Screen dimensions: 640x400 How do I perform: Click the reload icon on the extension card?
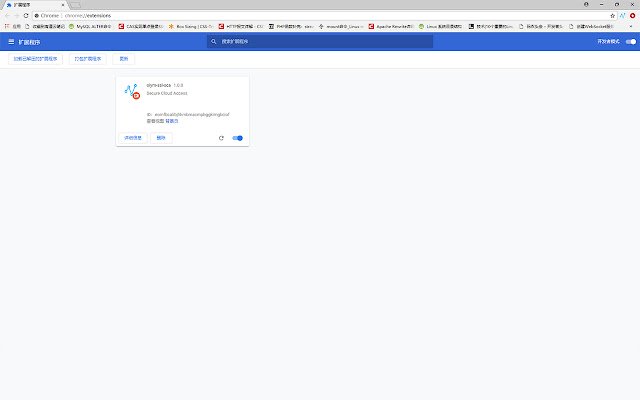tap(221, 138)
